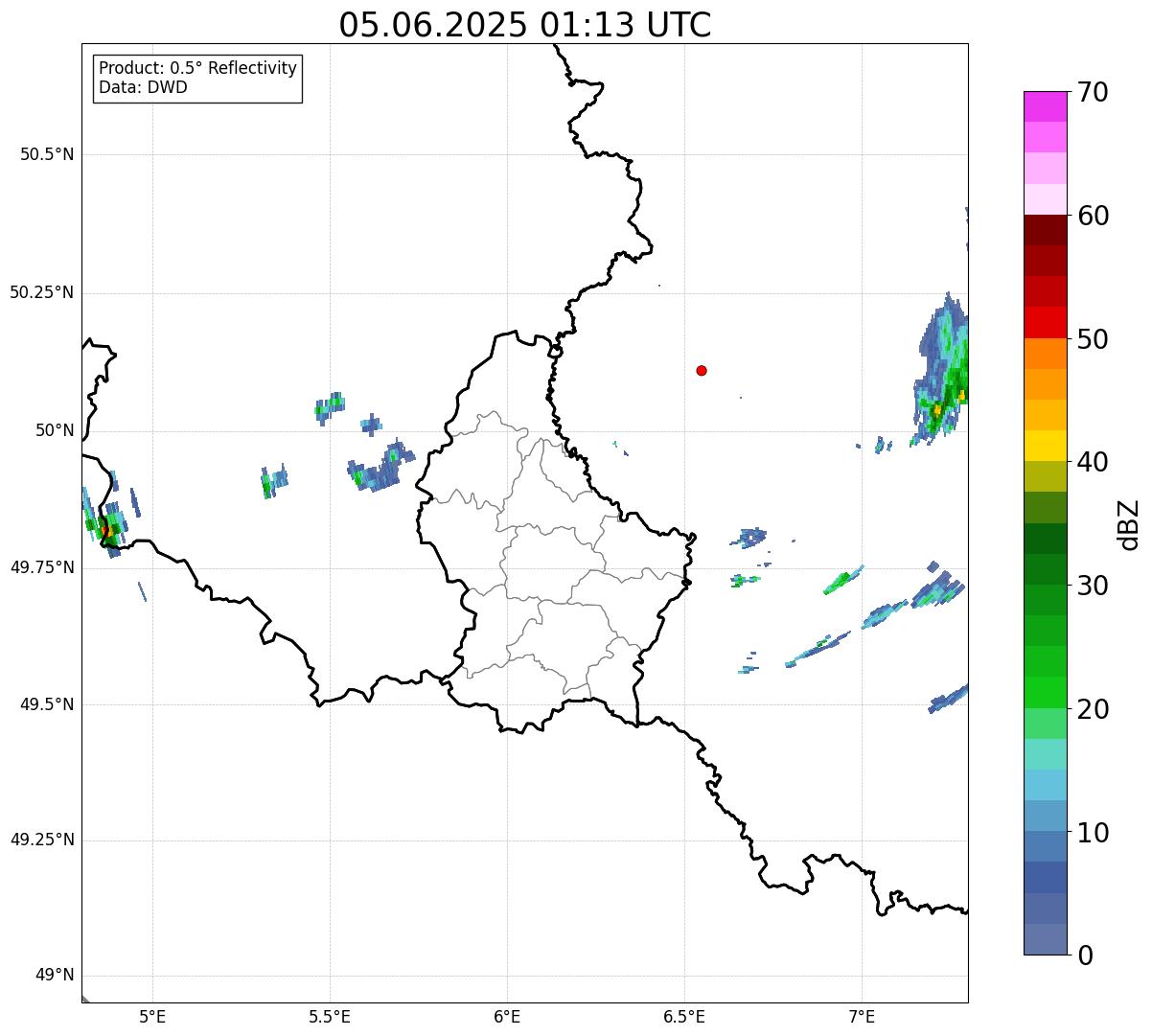Click the red station marker dot
Screen dimensions: 1152x1036
click(x=702, y=370)
